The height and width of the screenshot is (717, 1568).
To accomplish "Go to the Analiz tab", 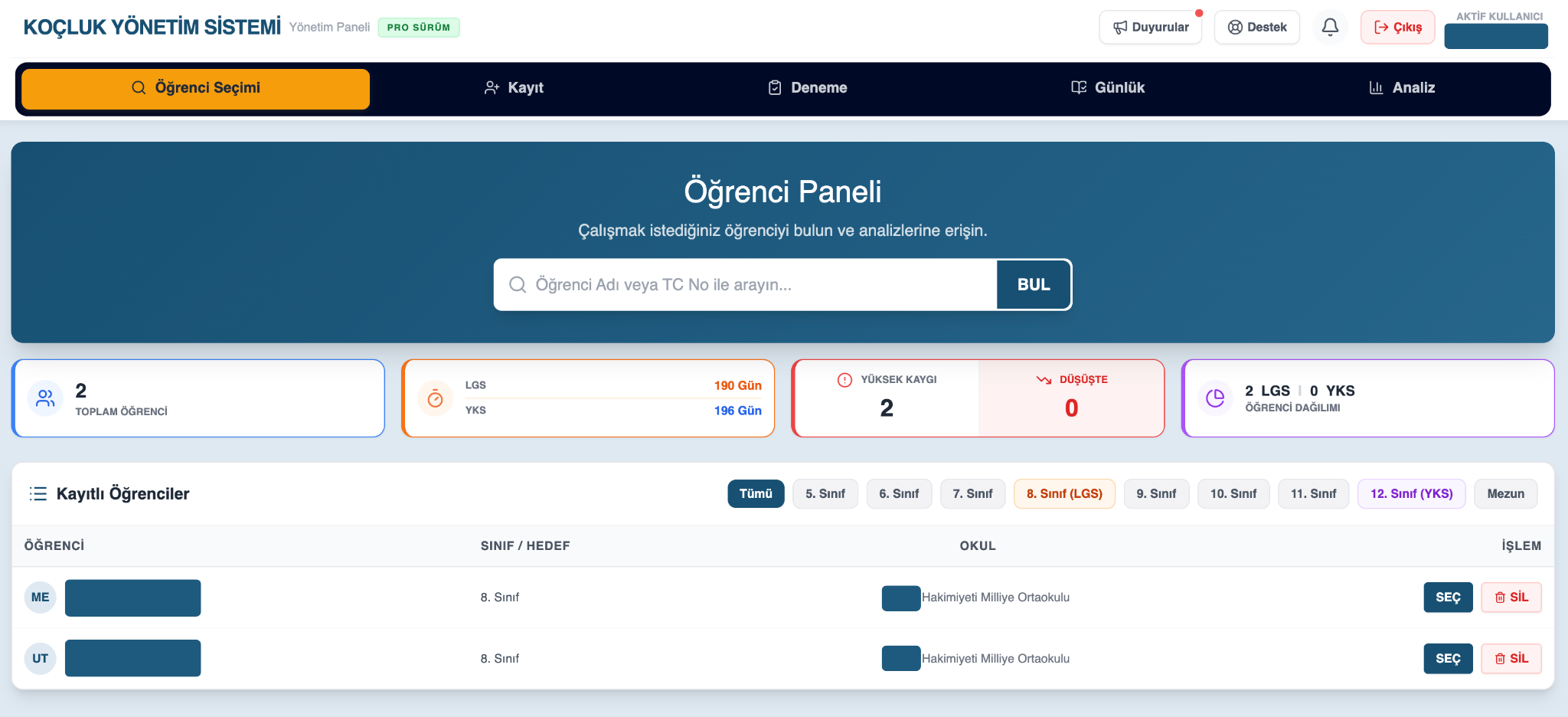I will point(1402,88).
